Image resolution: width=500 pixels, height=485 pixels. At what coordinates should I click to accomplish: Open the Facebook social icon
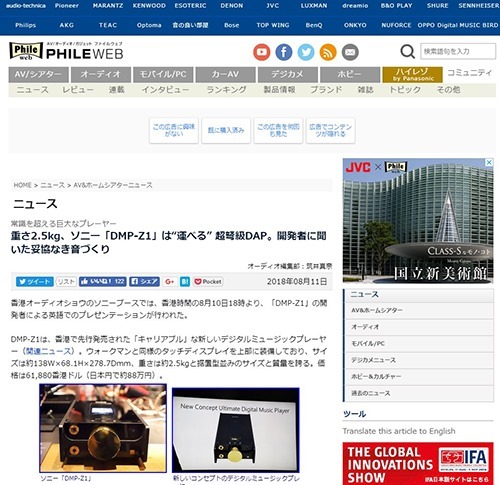pyautogui.click(x=284, y=52)
